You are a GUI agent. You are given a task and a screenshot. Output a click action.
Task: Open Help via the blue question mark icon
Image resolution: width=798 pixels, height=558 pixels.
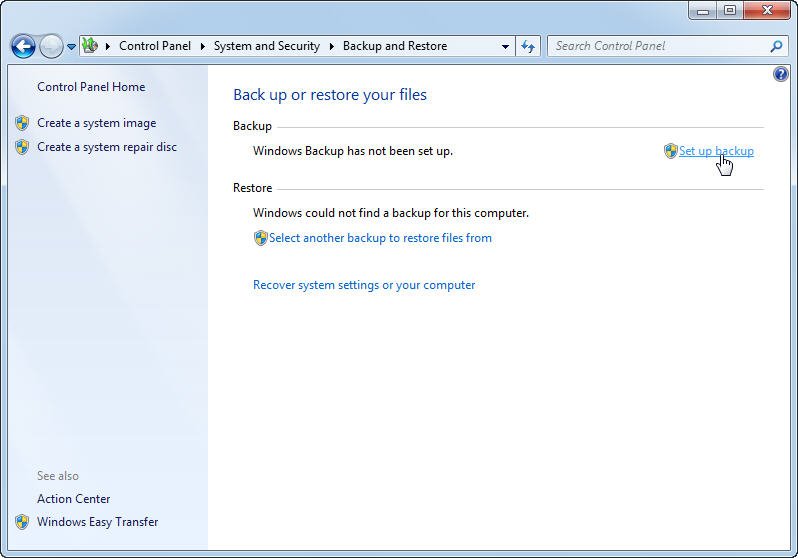coord(781,75)
